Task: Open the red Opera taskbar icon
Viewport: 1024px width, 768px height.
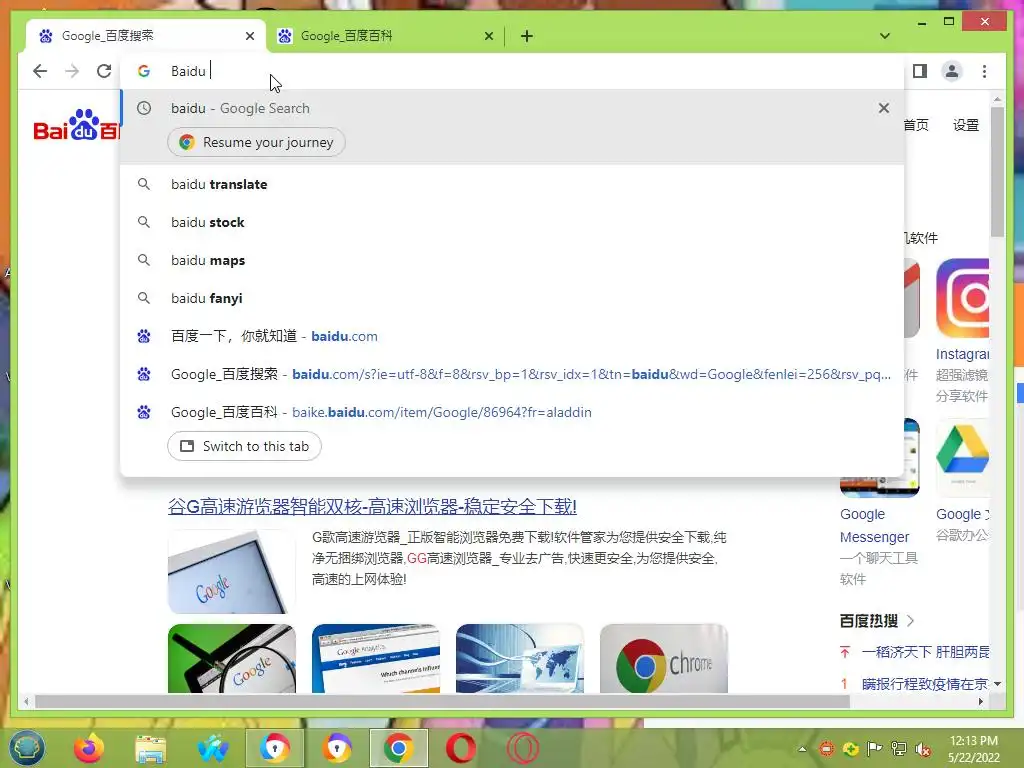Action: tap(461, 748)
